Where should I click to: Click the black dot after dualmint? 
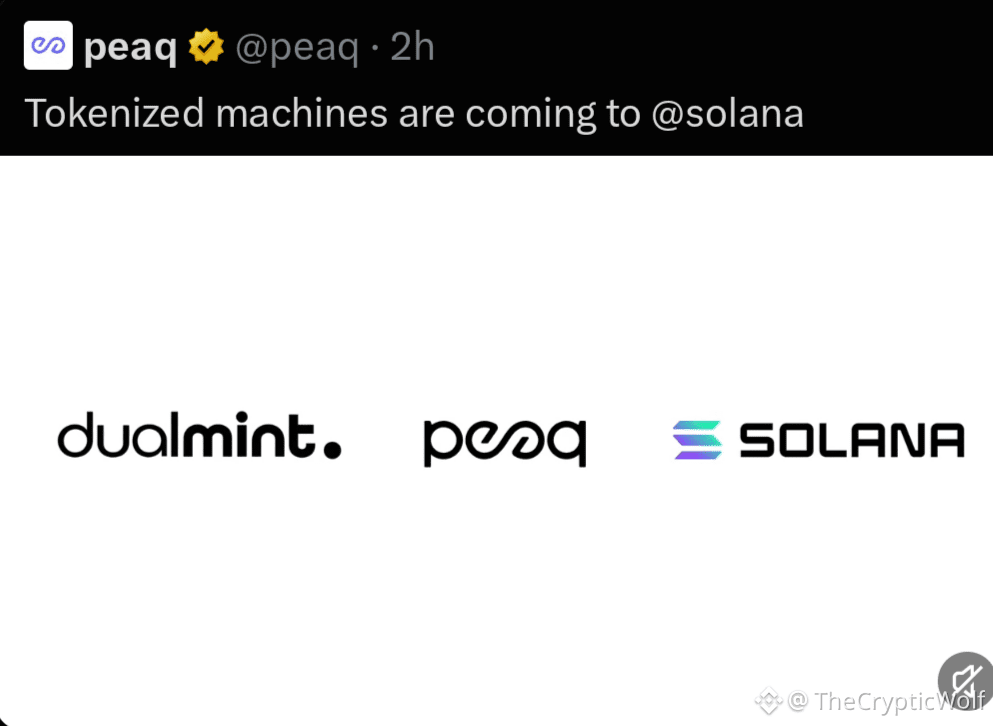tap(332, 449)
